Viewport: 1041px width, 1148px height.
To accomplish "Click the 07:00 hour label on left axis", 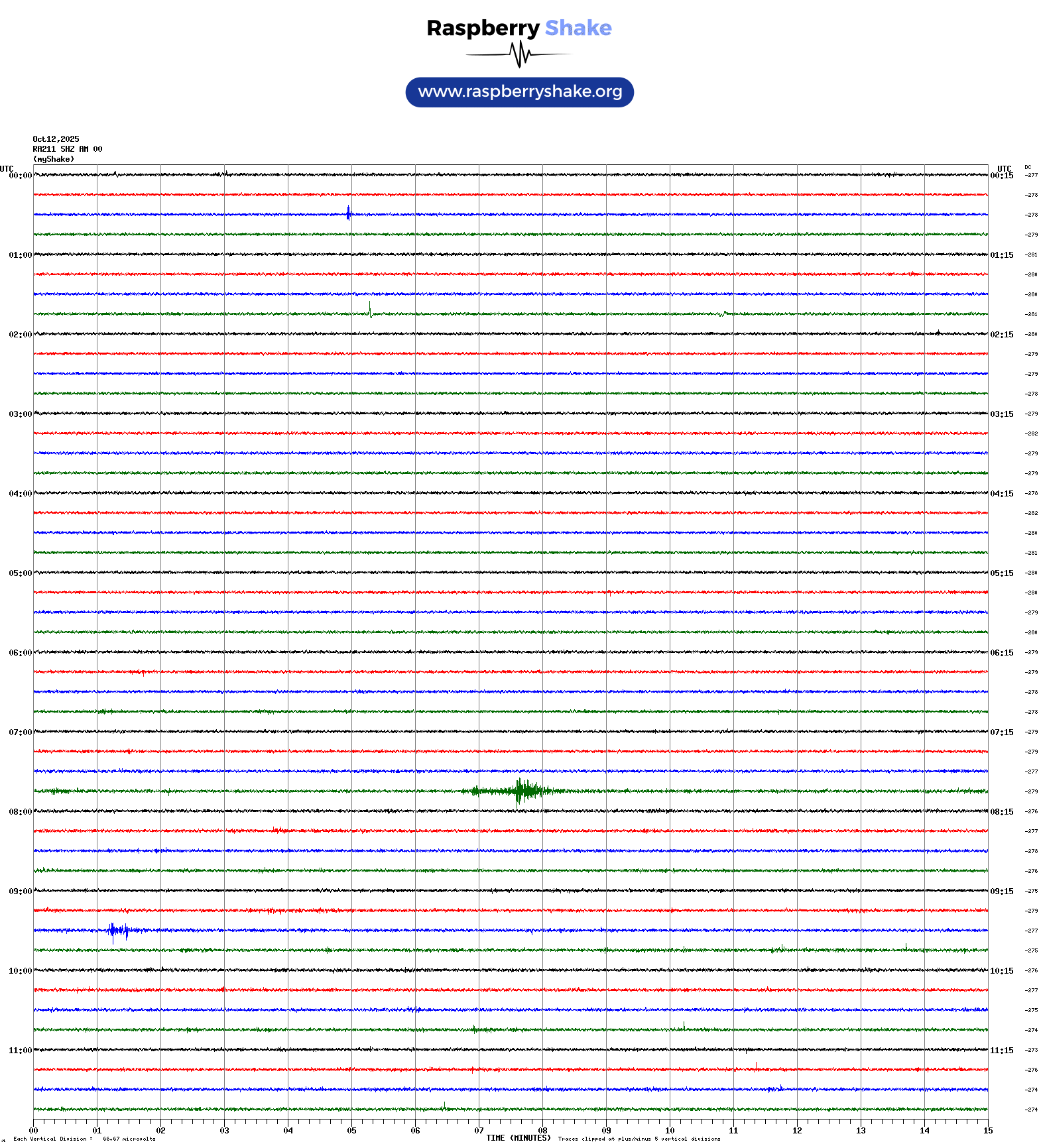I will point(20,732).
